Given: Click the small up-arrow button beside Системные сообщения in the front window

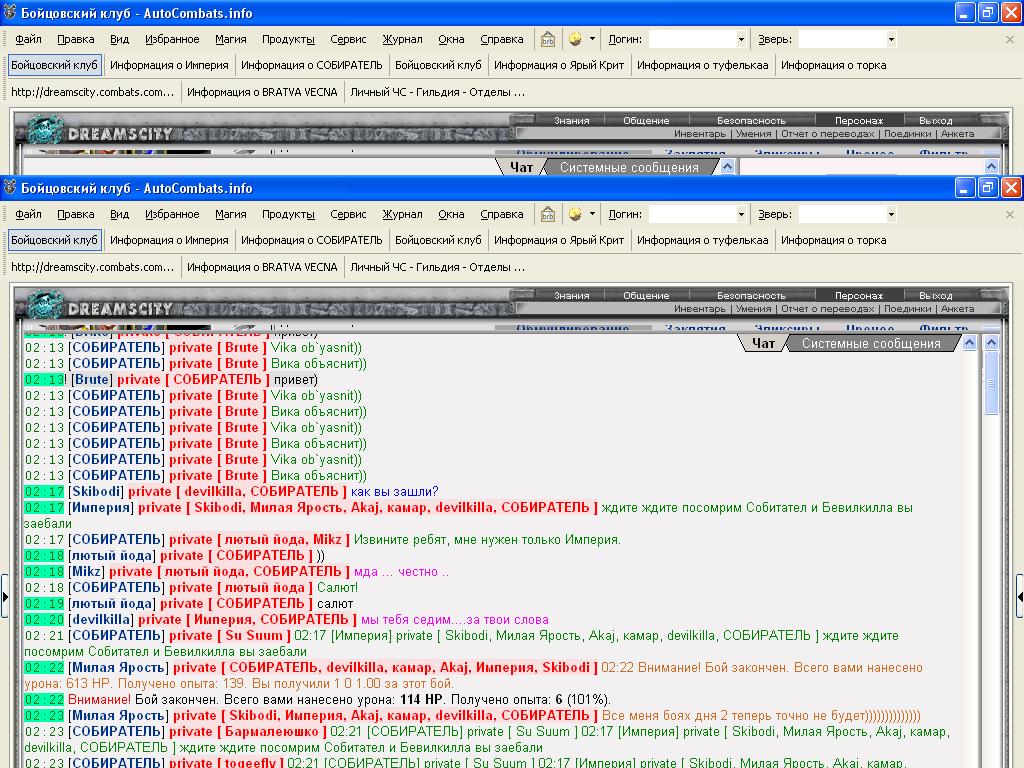Looking at the screenshot, I should point(970,343).
